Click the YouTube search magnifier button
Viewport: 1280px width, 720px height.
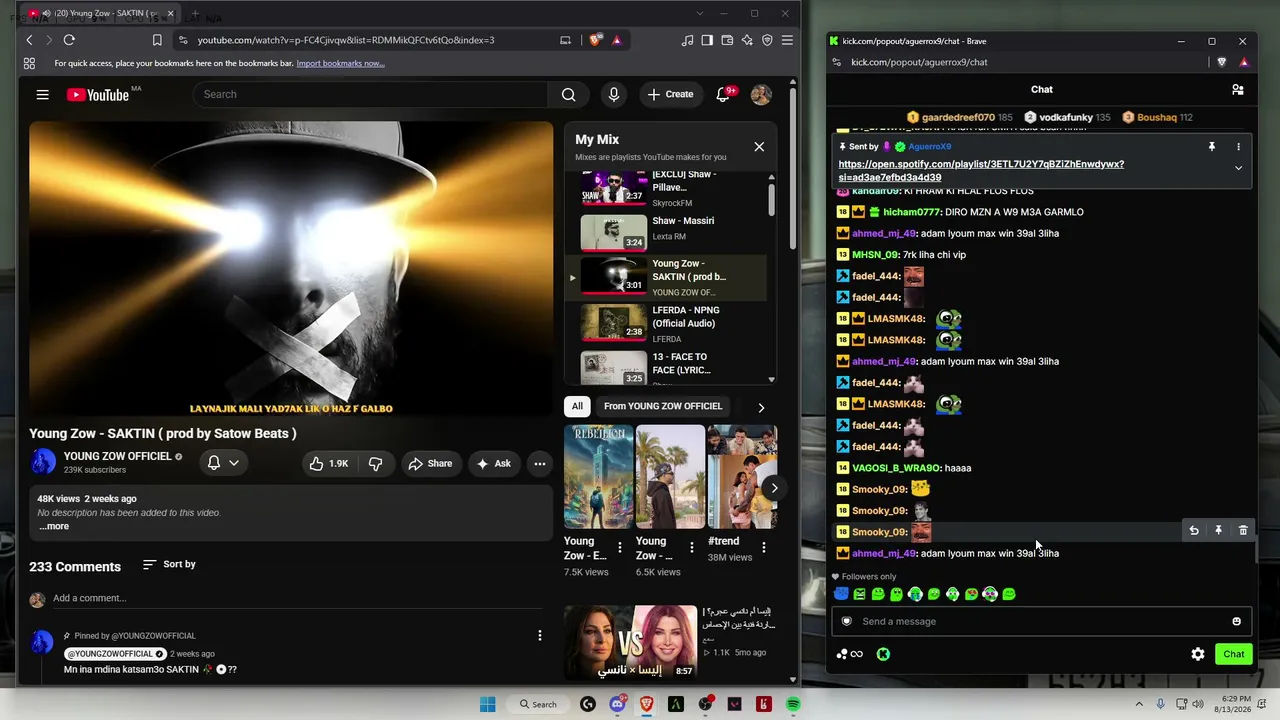click(x=568, y=94)
